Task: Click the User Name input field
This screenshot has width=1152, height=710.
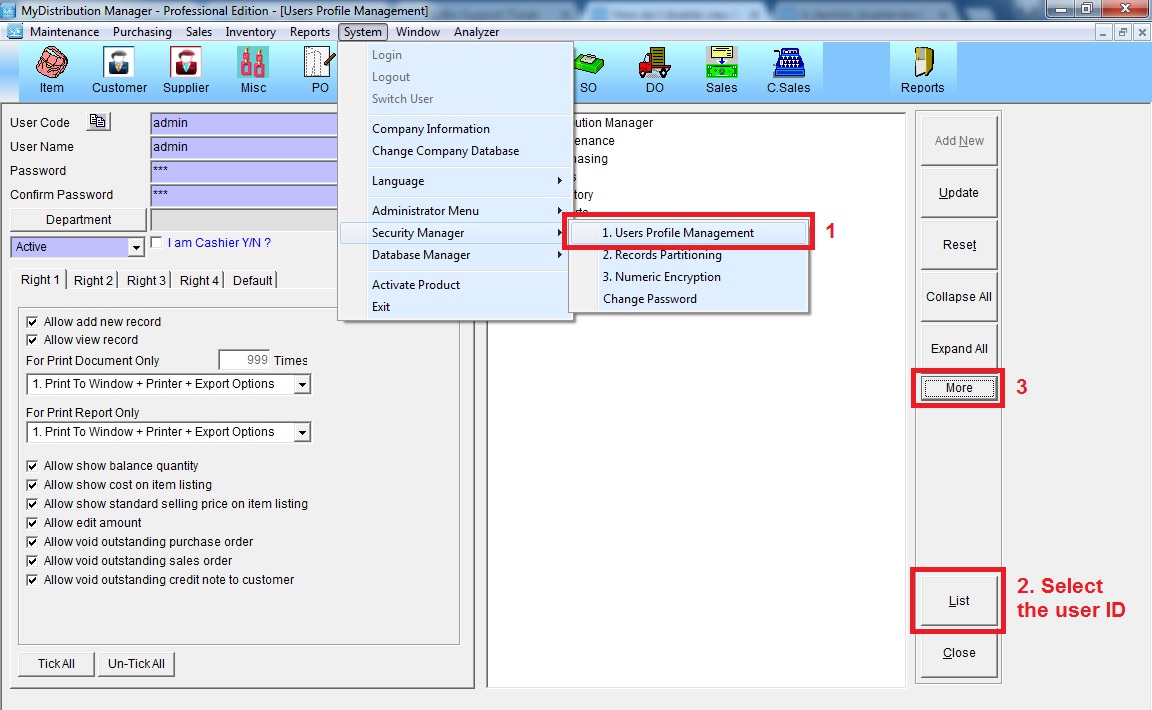Action: 245,147
